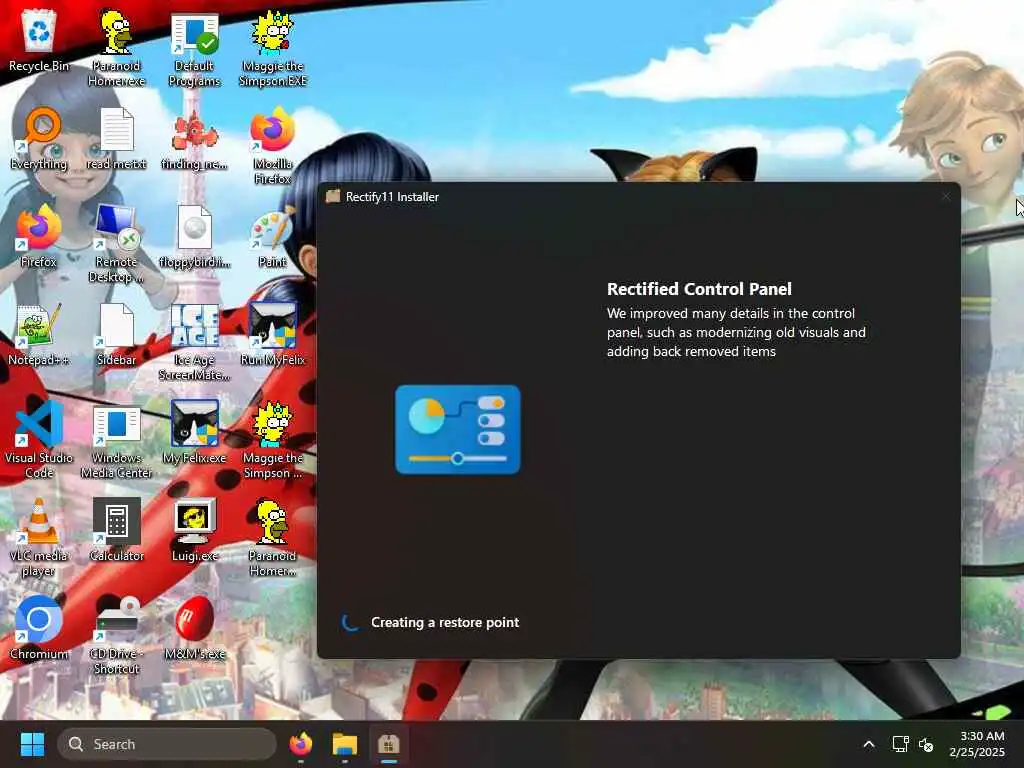The image size is (1024, 768).
Task: Open Visual Studio Code shortcut
Action: tap(39, 440)
